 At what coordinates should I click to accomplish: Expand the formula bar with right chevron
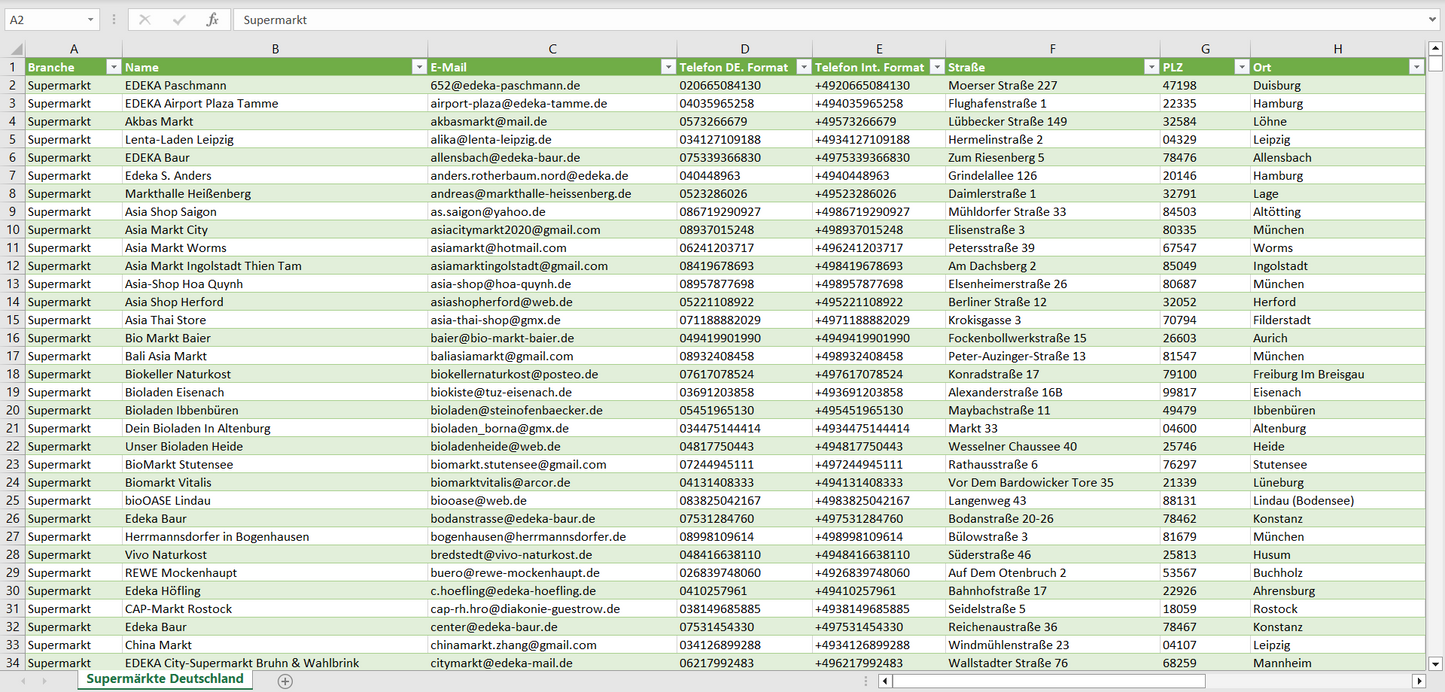(x=1434, y=20)
